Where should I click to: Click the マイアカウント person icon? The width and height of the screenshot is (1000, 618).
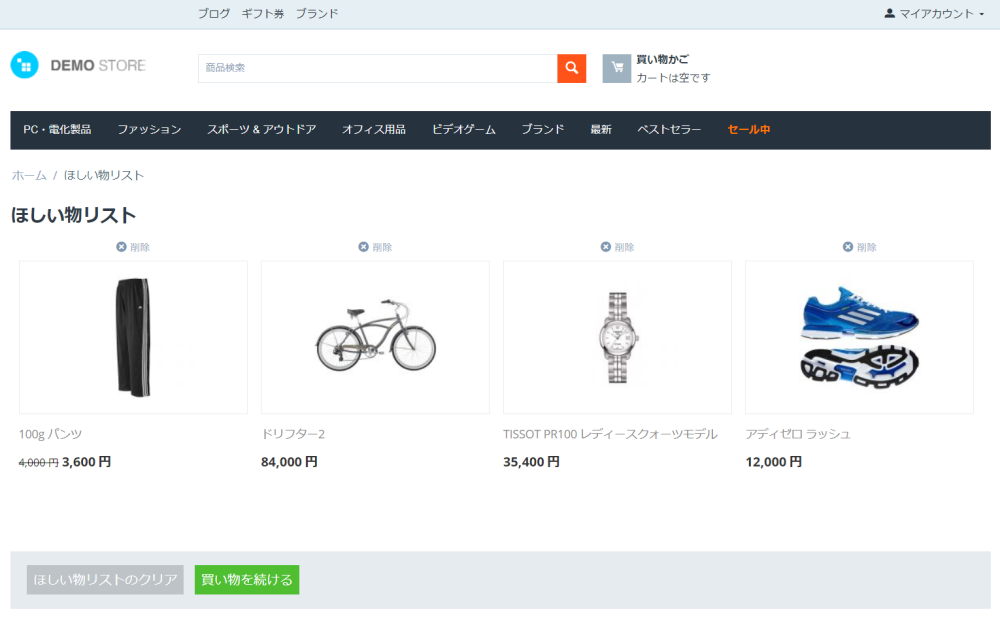[889, 13]
